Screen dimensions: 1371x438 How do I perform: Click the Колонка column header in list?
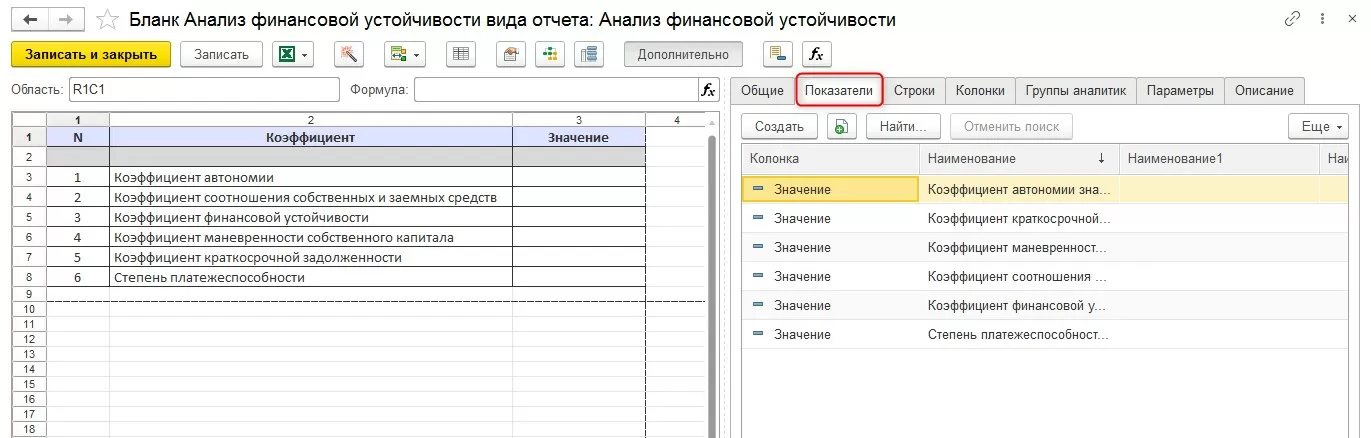831,158
